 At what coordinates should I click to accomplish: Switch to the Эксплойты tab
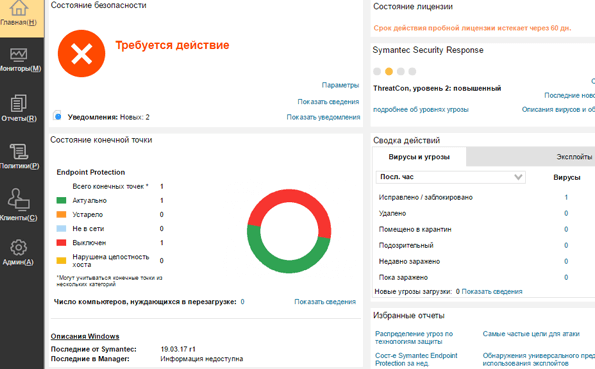(574, 157)
